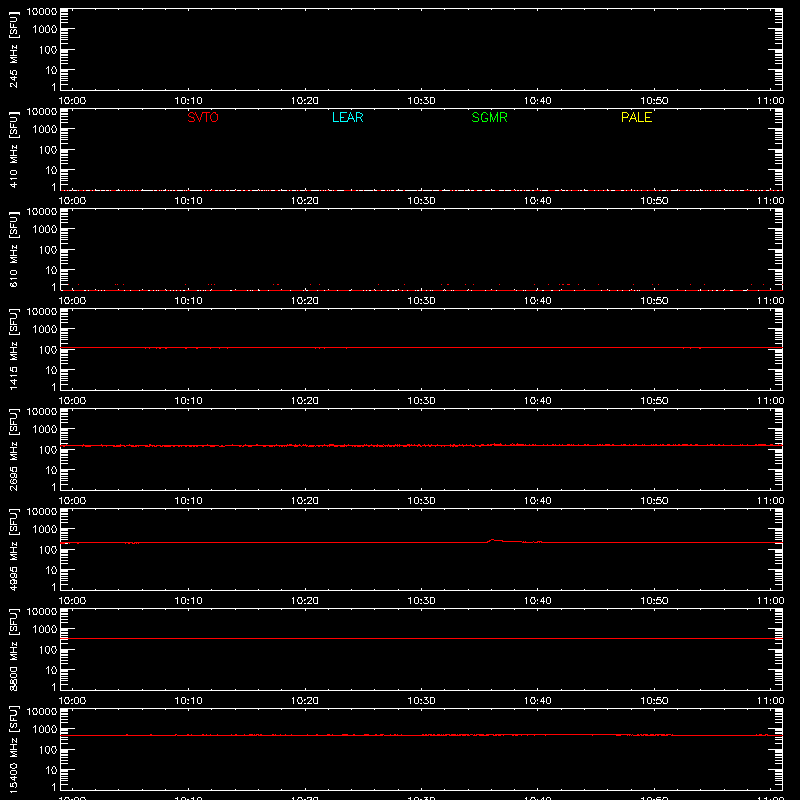Viewport: 800px width, 800px height.
Task: Click 10:20 tick label under 8800 MHz panel
Action: point(305,701)
